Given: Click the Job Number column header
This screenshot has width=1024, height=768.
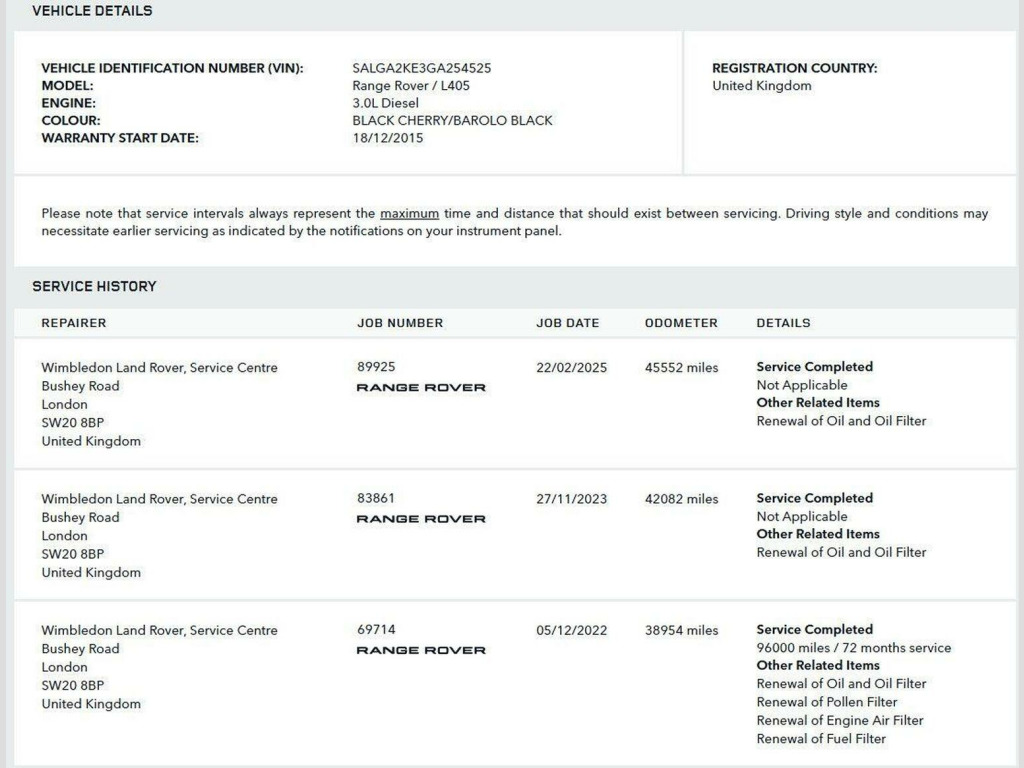Looking at the screenshot, I should pyautogui.click(x=400, y=323).
